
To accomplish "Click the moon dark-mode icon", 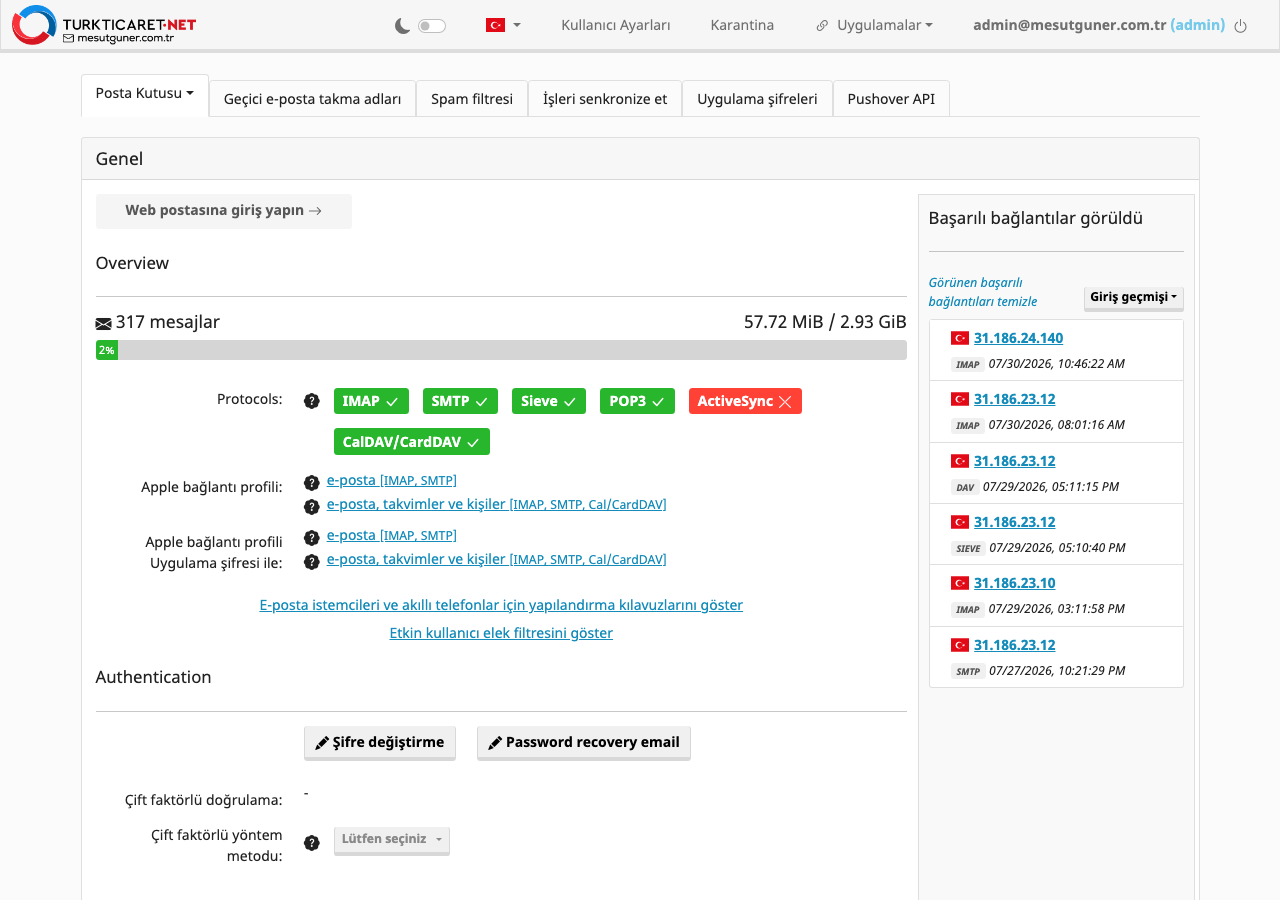I will (402, 26).
